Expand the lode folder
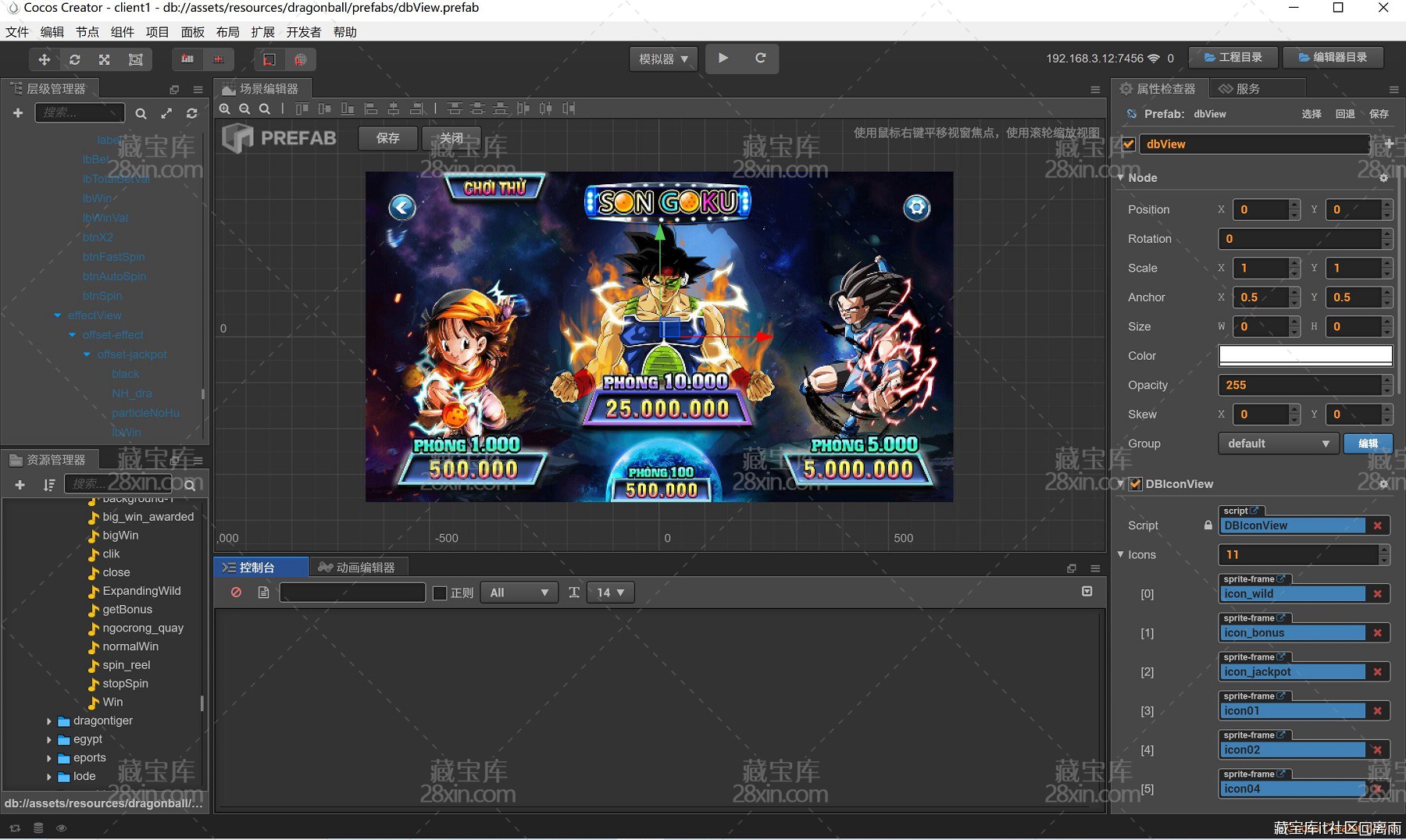 click(x=48, y=777)
